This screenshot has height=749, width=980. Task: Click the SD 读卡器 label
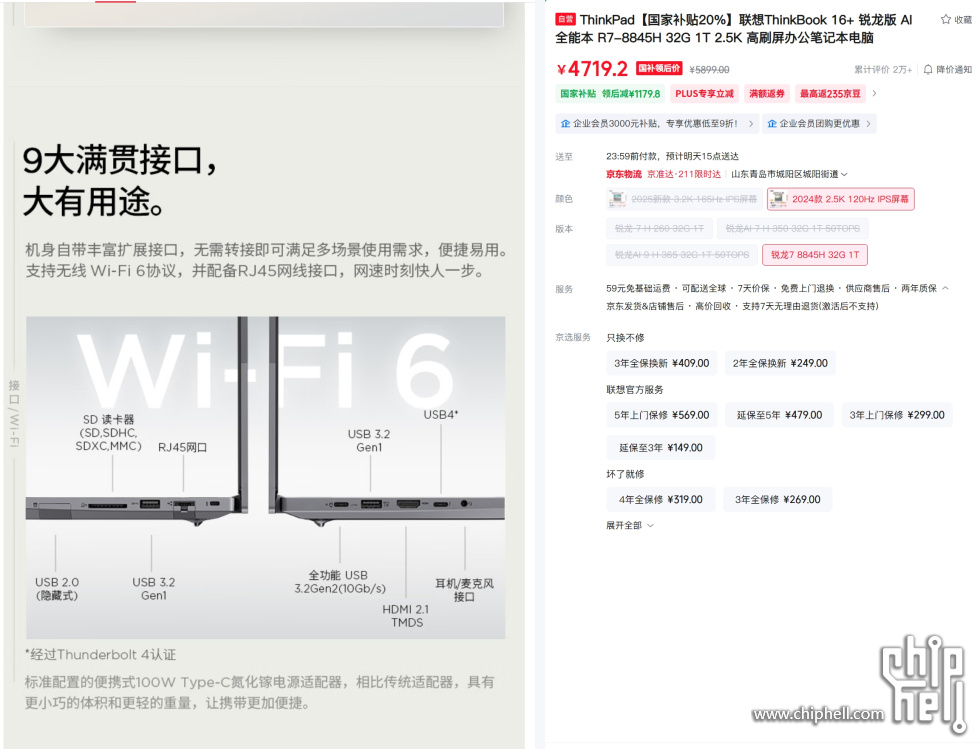coord(108,433)
